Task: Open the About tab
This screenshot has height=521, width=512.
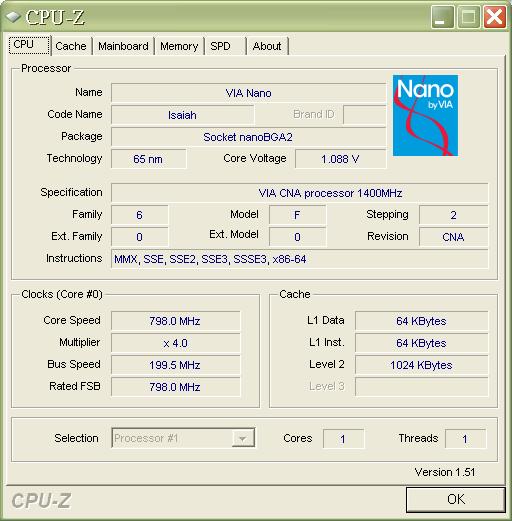Action: pyautogui.click(x=267, y=46)
